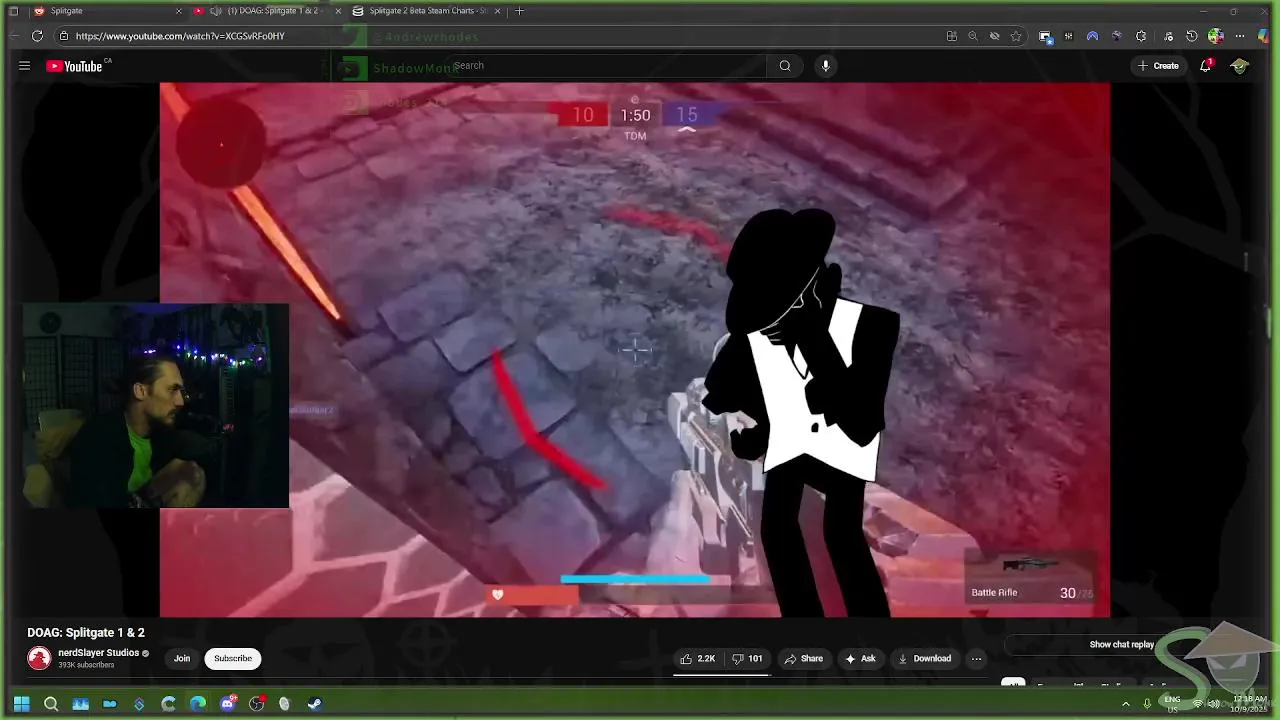This screenshot has width=1280, height=720.
Task: Click the Create button
Action: pos(1158,66)
